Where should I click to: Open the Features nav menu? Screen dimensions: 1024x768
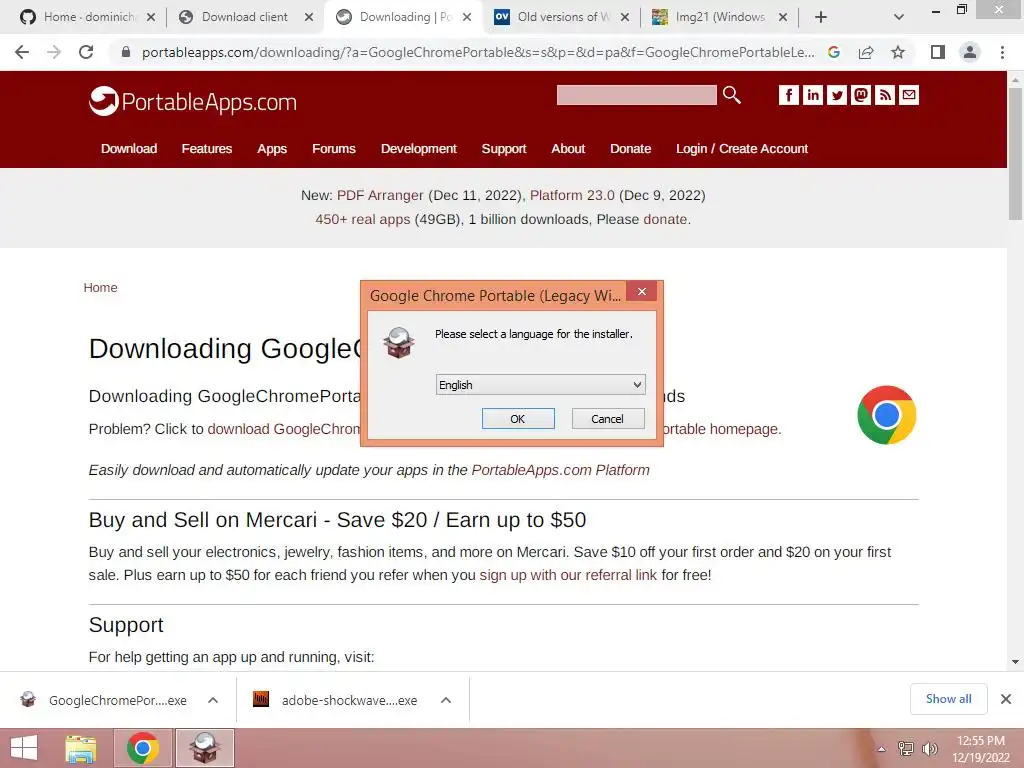[x=206, y=149]
